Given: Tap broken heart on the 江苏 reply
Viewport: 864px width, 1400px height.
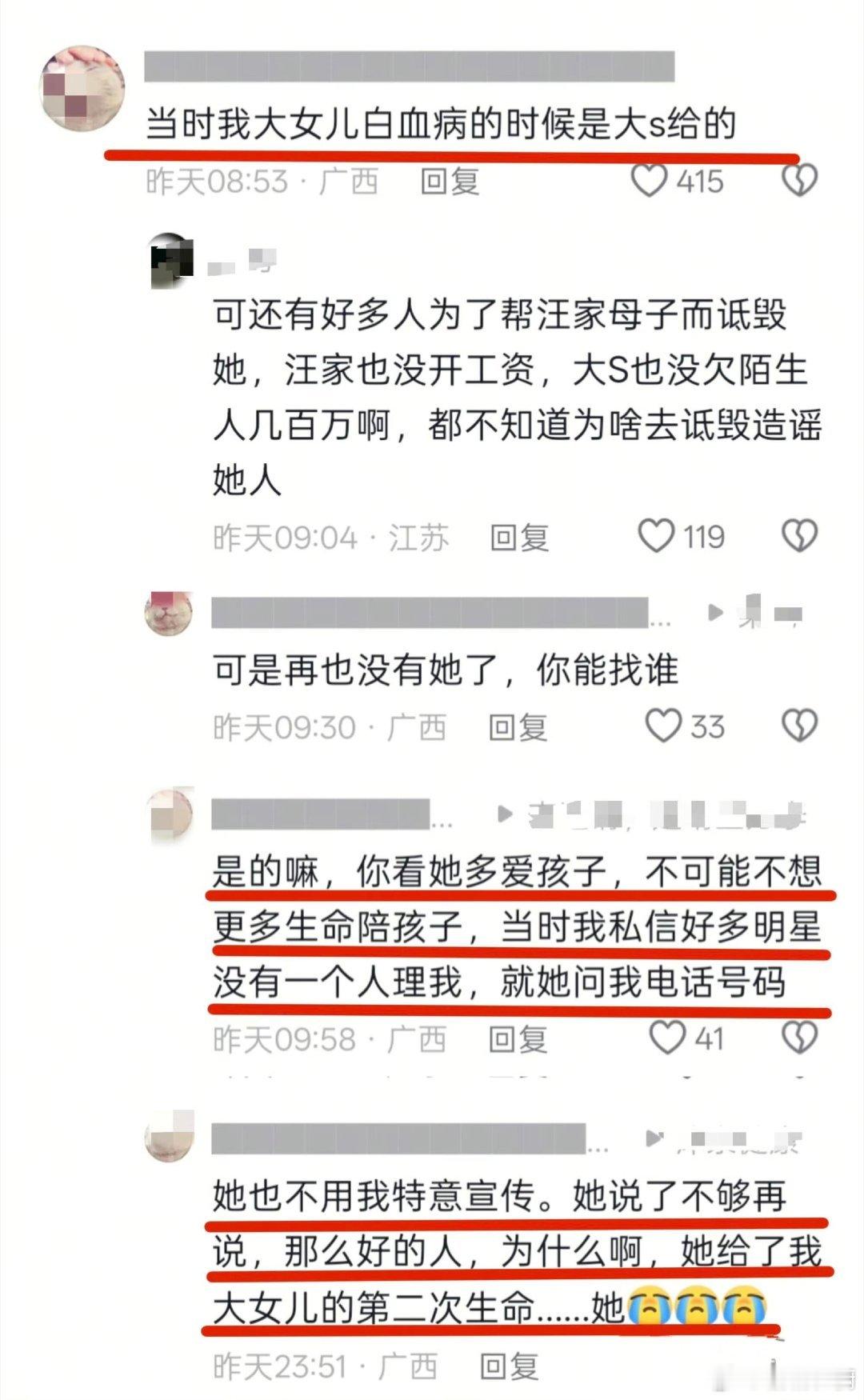Looking at the screenshot, I should (x=798, y=536).
